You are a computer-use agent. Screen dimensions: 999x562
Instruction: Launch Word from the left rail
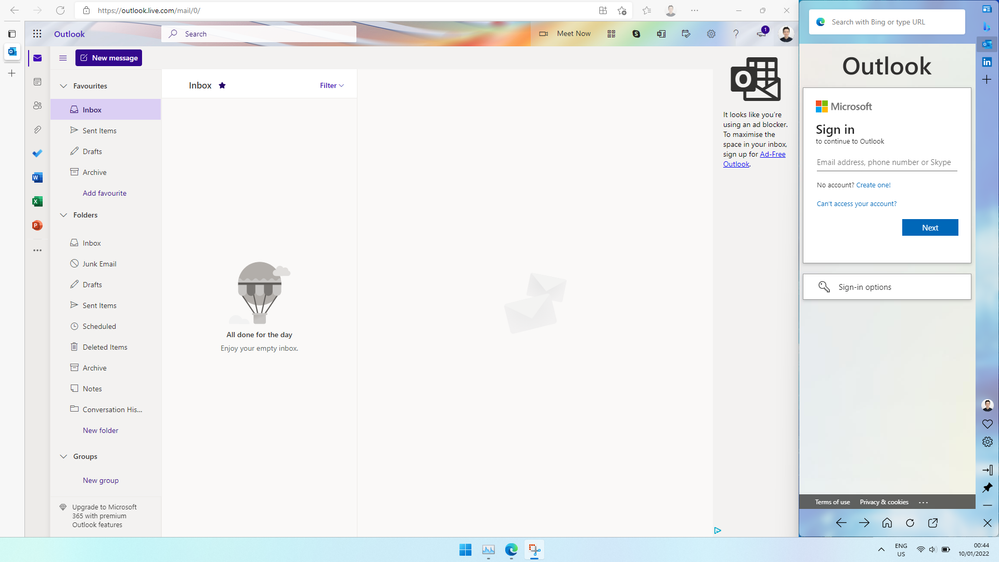point(38,178)
